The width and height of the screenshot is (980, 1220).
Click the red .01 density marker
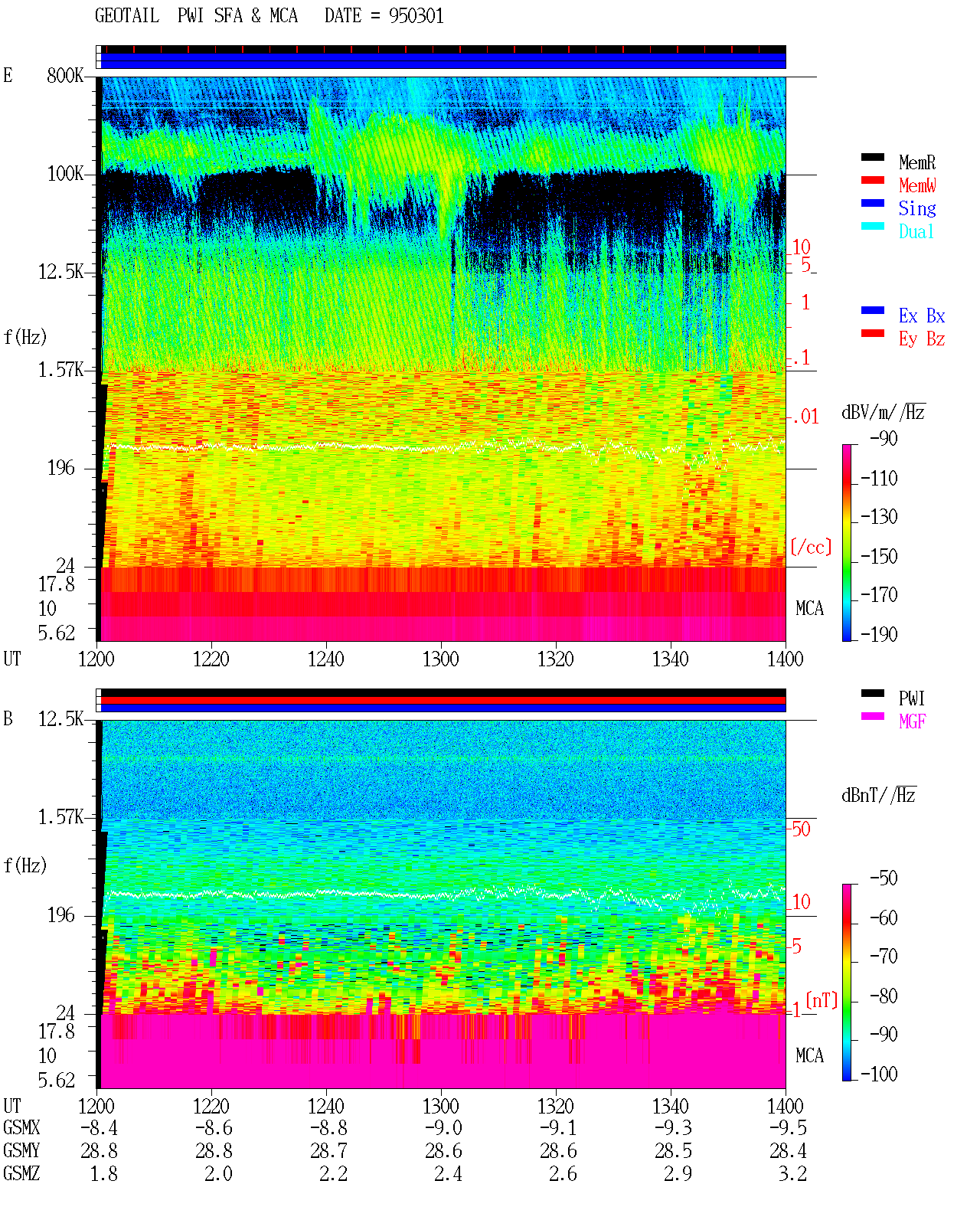pos(805,417)
